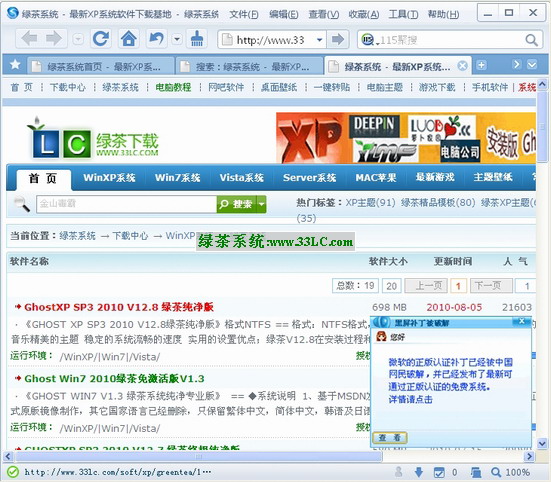Select the Vista系统 nav tab
The width and height of the screenshot is (551, 482).
(x=242, y=177)
